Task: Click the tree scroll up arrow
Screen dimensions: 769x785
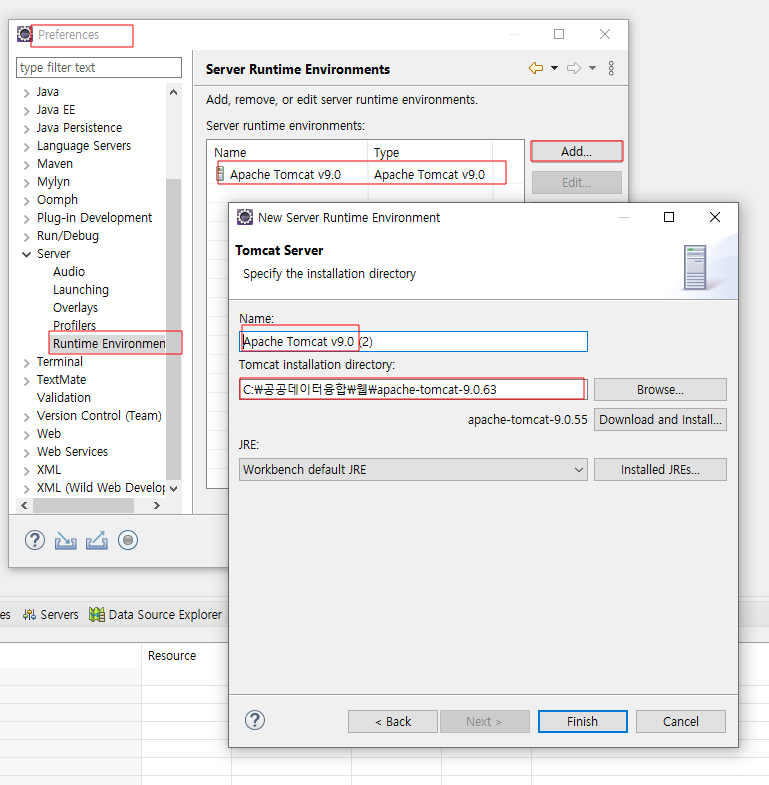Action: 173,92
